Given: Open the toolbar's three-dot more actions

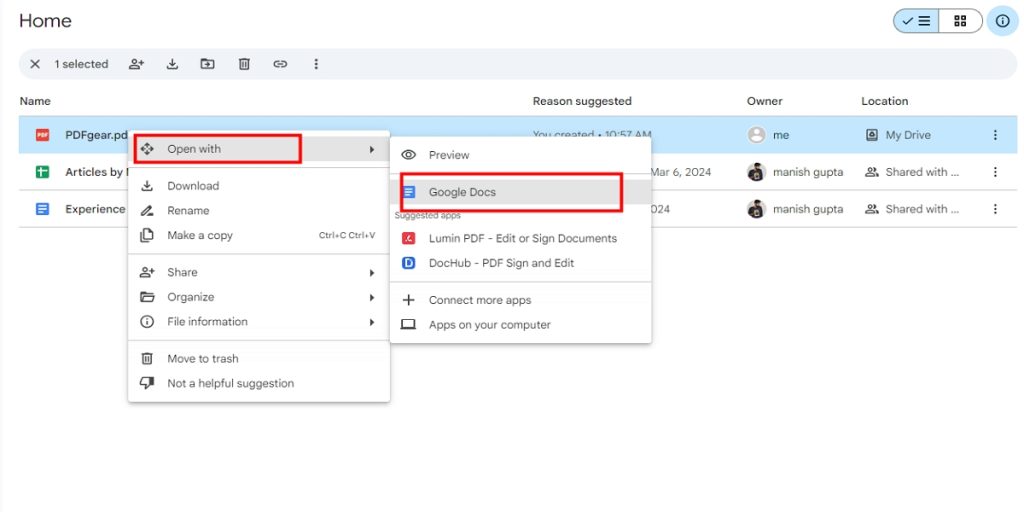Looking at the screenshot, I should pyautogui.click(x=316, y=64).
